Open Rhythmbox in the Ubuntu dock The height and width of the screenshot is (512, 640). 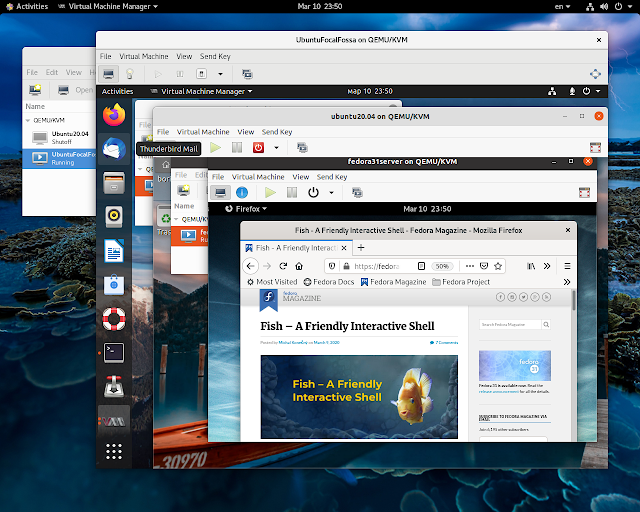pos(114,216)
